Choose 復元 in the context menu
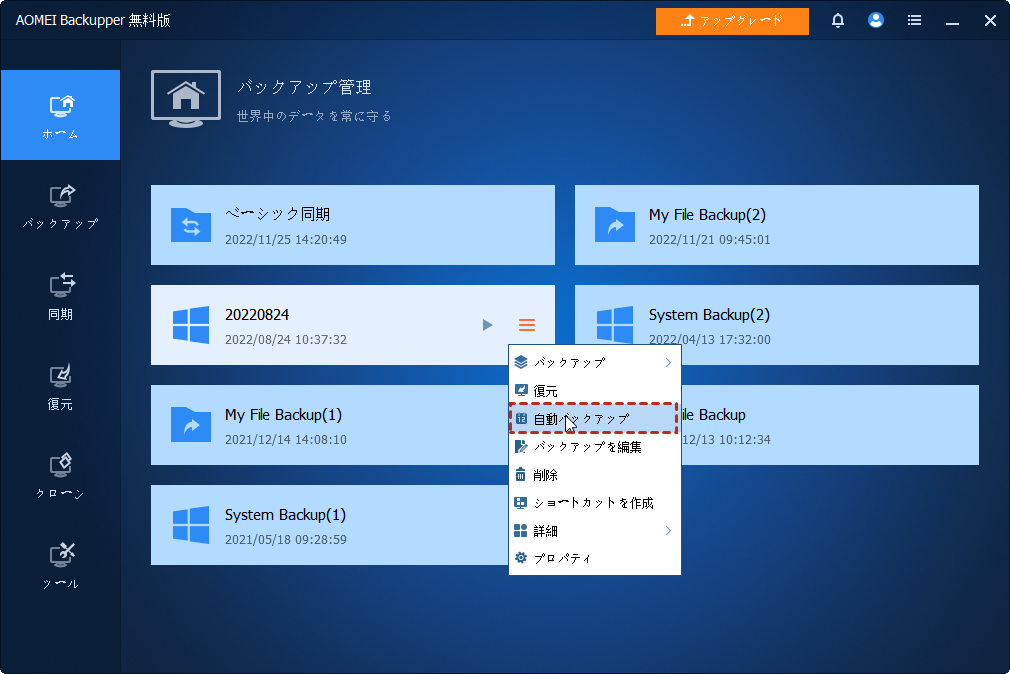The image size is (1010, 674). 595,390
